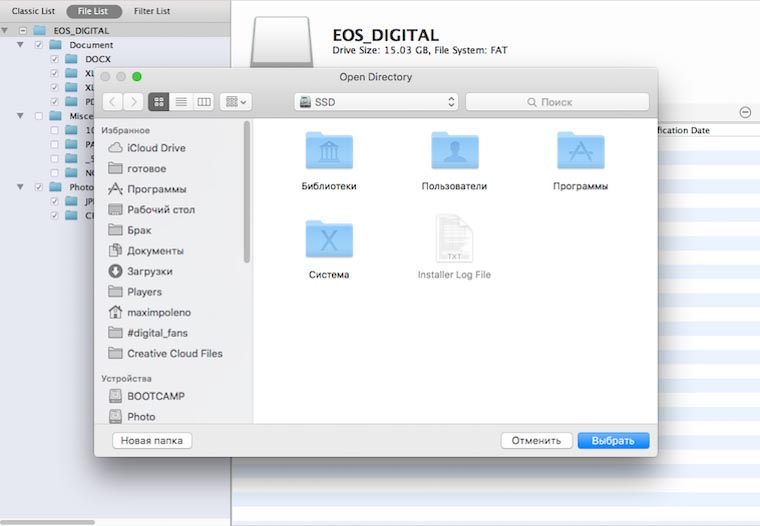Click the sidebar vertical scrollbar
This screenshot has height=526, width=760.
tap(247, 192)
